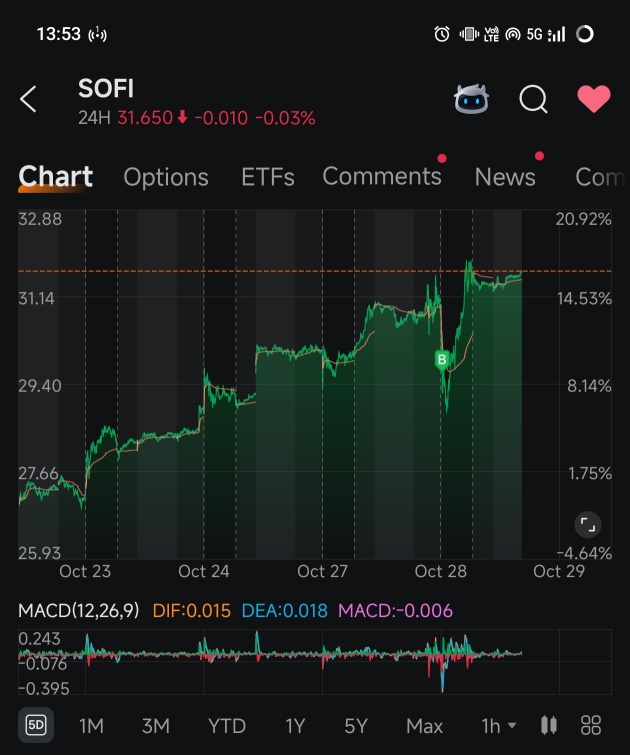Open the grid layout icon

click(591, 725)
